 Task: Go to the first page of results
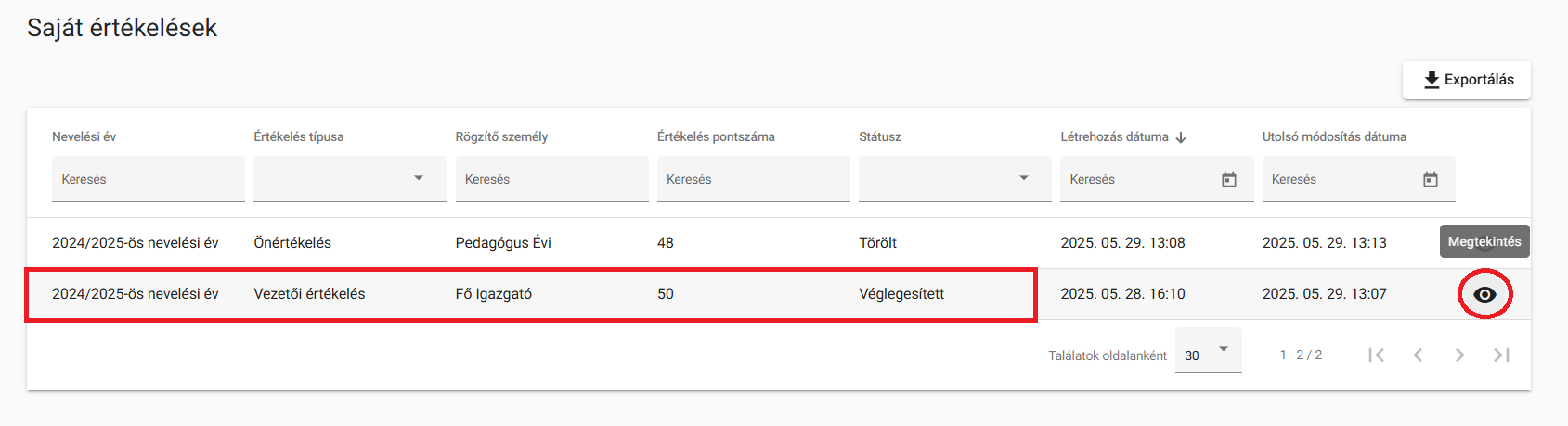click(x=1376, y=355)
